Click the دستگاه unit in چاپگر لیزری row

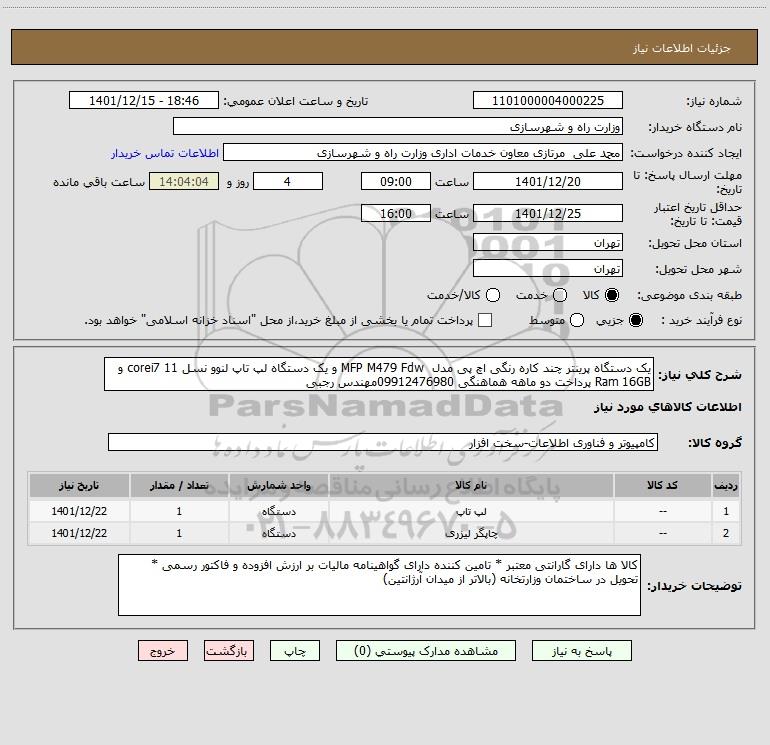(278, 533)
